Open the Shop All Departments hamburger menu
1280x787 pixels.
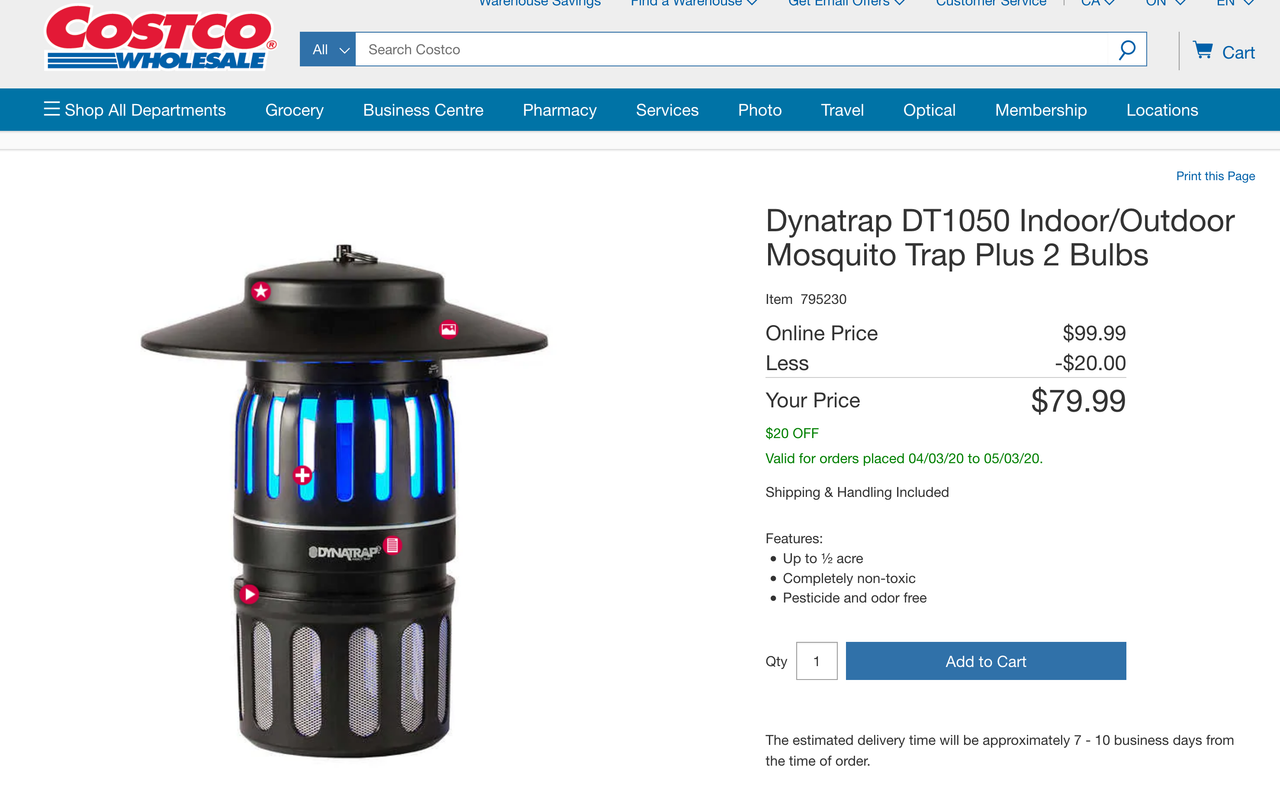[135, 110]
